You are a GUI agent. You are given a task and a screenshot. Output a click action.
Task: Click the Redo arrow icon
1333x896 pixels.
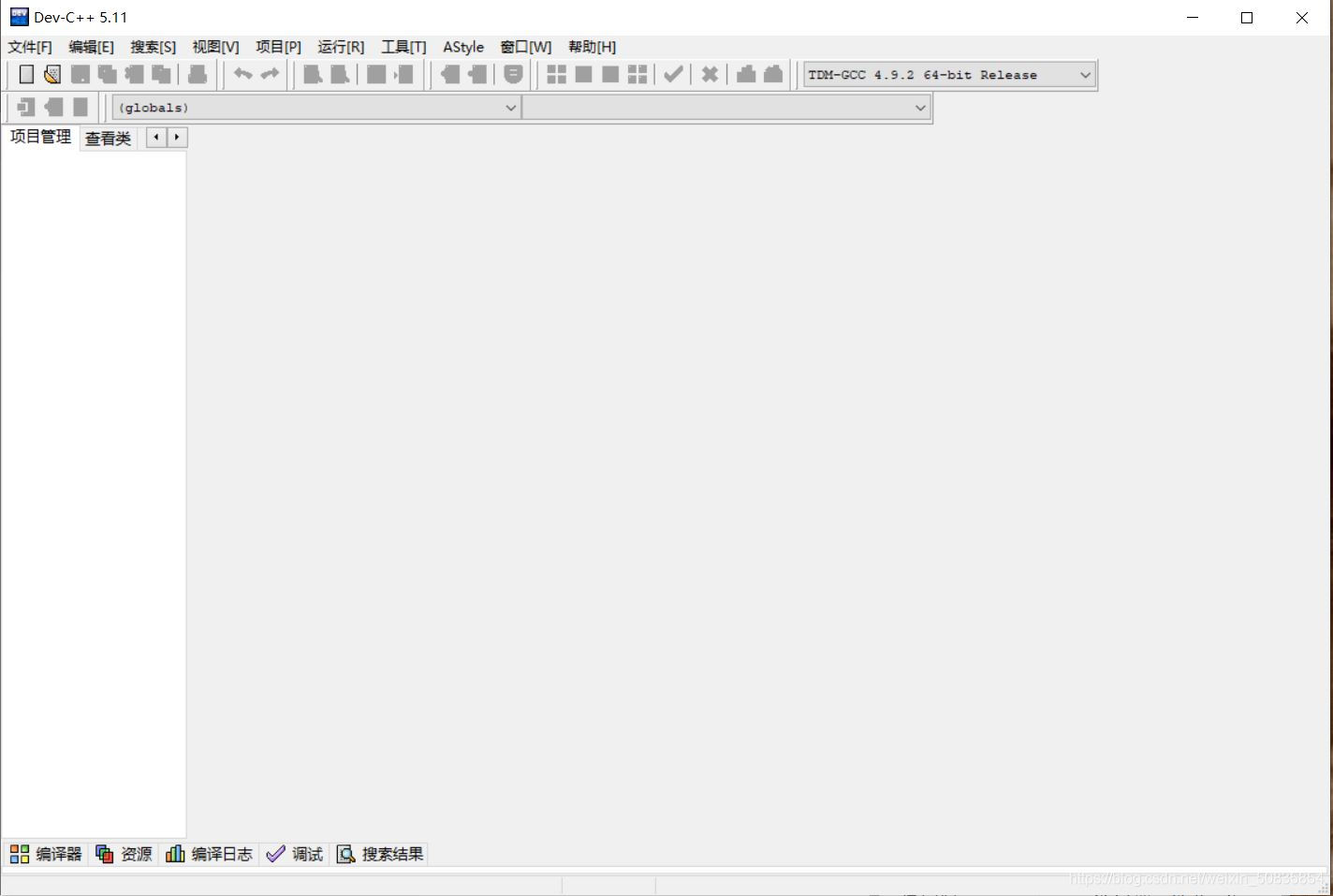coord(271,75)
